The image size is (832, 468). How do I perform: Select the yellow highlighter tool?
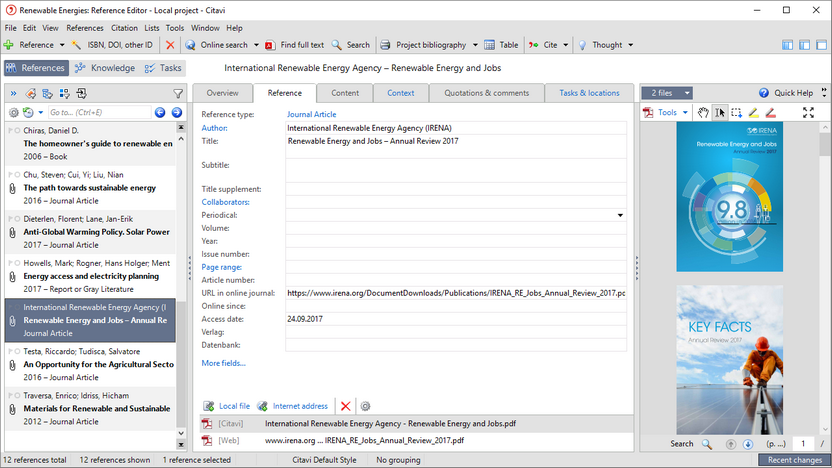point(753,112)
